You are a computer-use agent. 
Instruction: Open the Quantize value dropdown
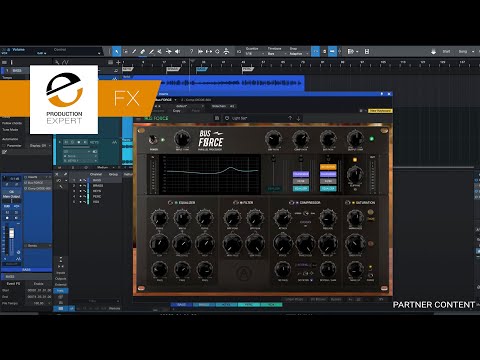254,54
